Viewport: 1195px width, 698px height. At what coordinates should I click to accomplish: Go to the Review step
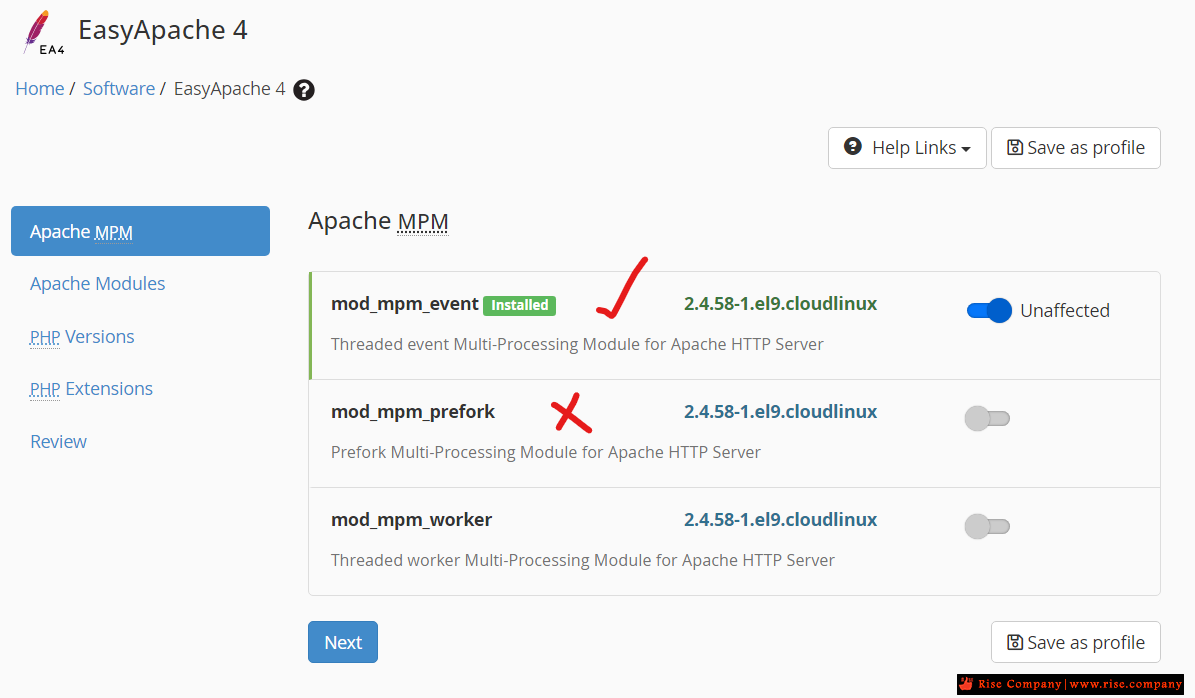(x=59, y=441)
